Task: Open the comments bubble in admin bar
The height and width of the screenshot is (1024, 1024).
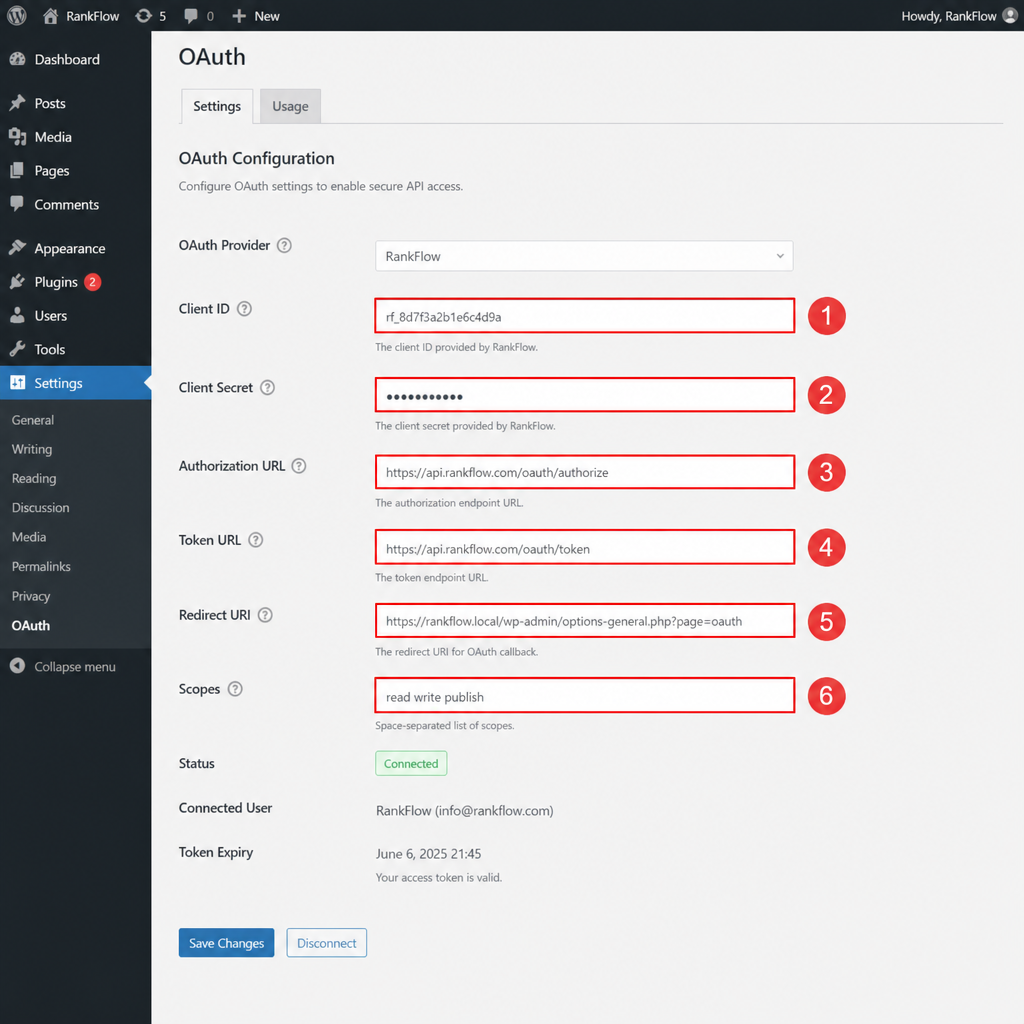Action: coord(191,16)
